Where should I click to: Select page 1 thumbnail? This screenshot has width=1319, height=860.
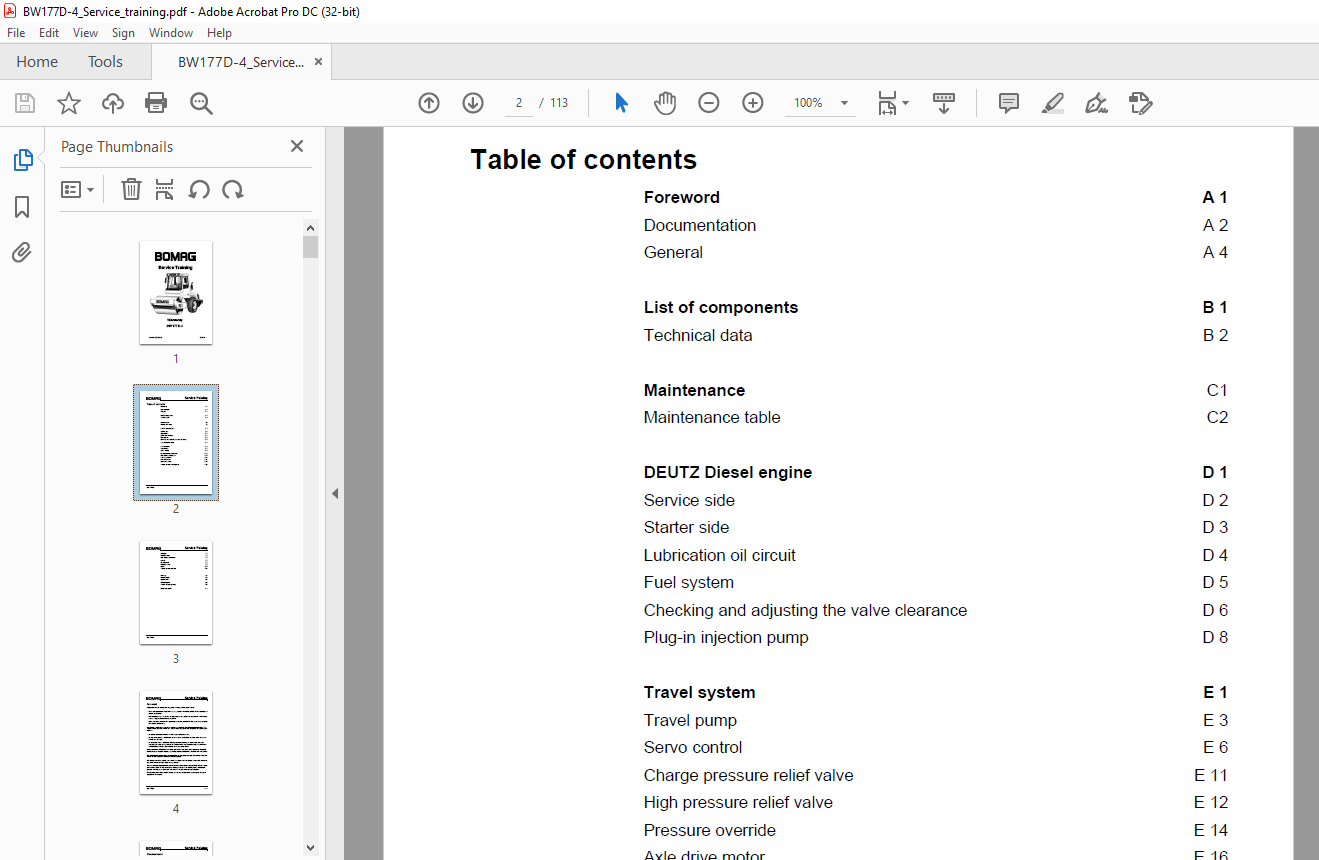(x=176, y=293)
